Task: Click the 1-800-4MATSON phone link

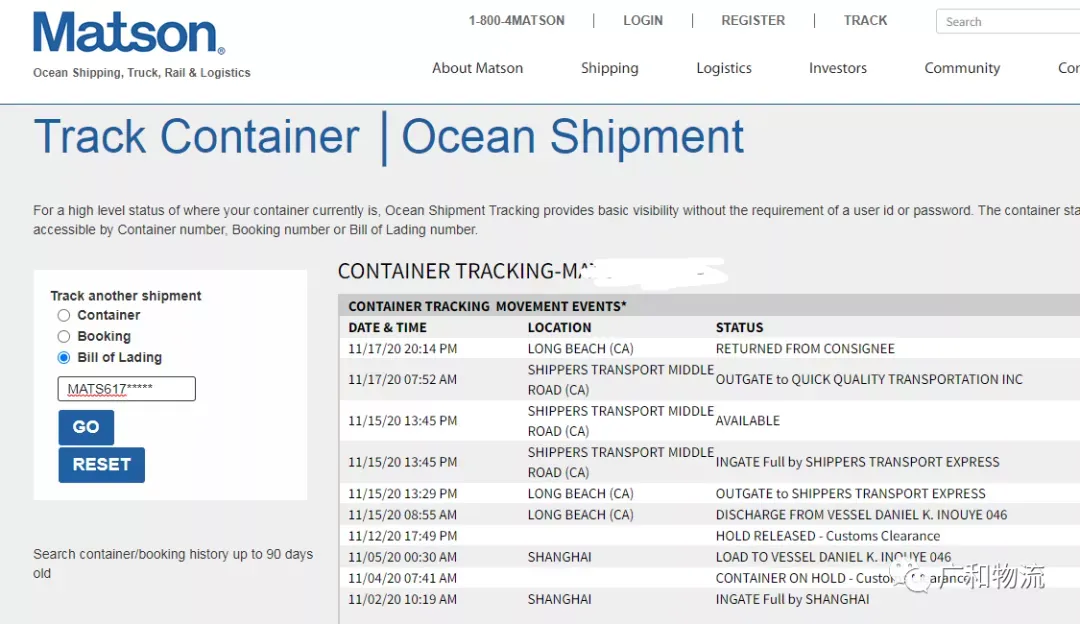Action: tap(517, 21)
